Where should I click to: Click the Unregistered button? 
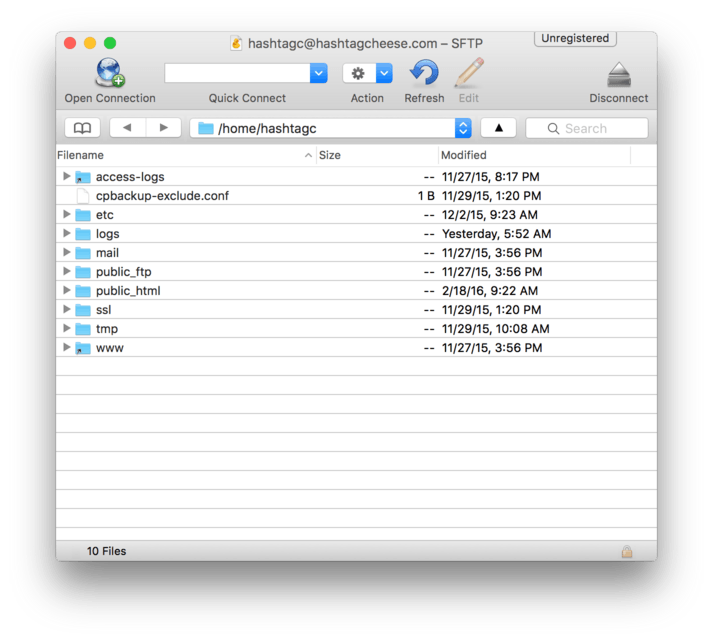(x=575, y=39)
